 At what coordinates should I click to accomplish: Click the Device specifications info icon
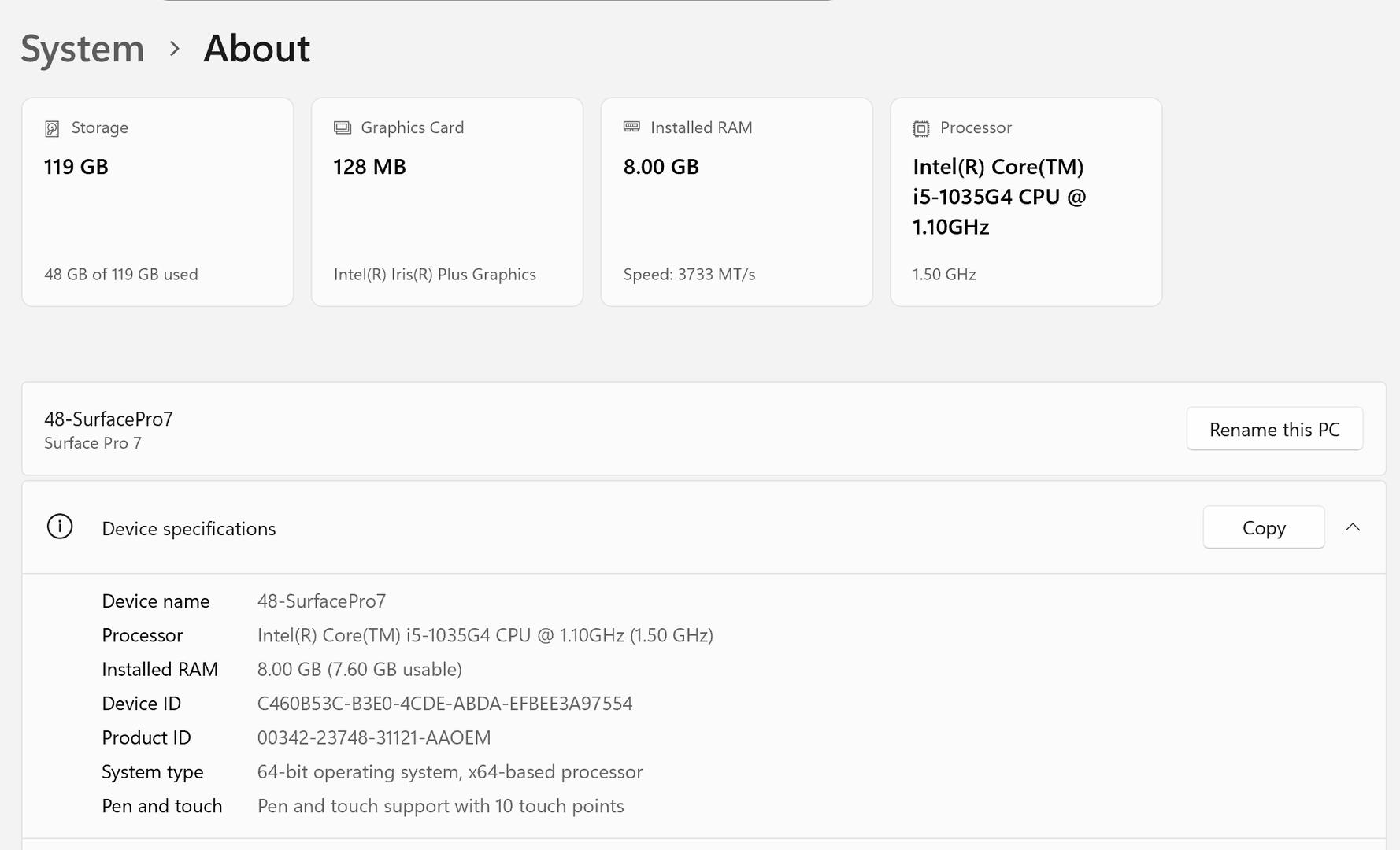point(60,527)
